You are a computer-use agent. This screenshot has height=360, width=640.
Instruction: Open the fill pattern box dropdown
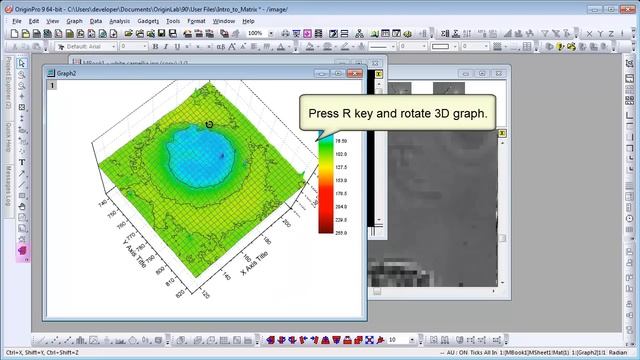[x=455, y=47]
